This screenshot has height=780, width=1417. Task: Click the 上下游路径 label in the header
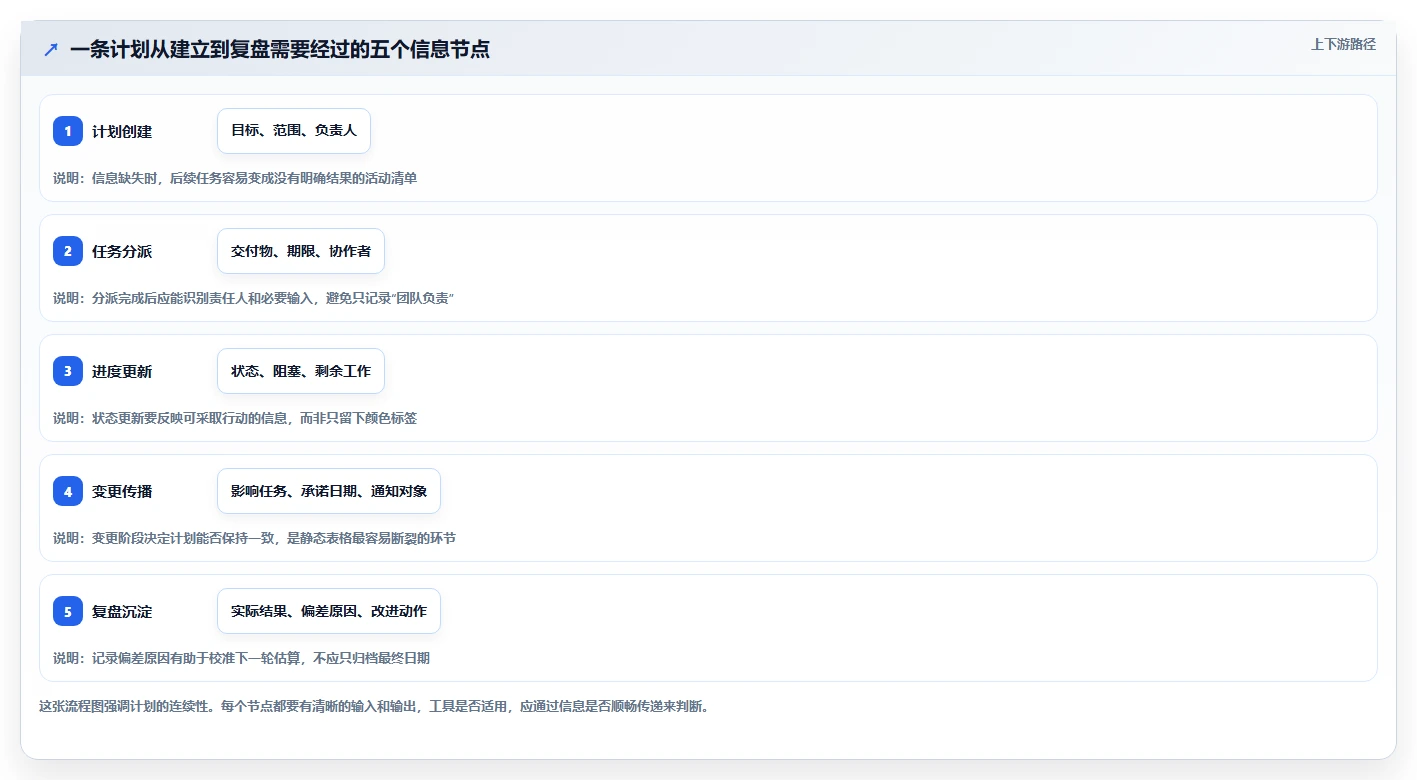[x=1343, y=44]
